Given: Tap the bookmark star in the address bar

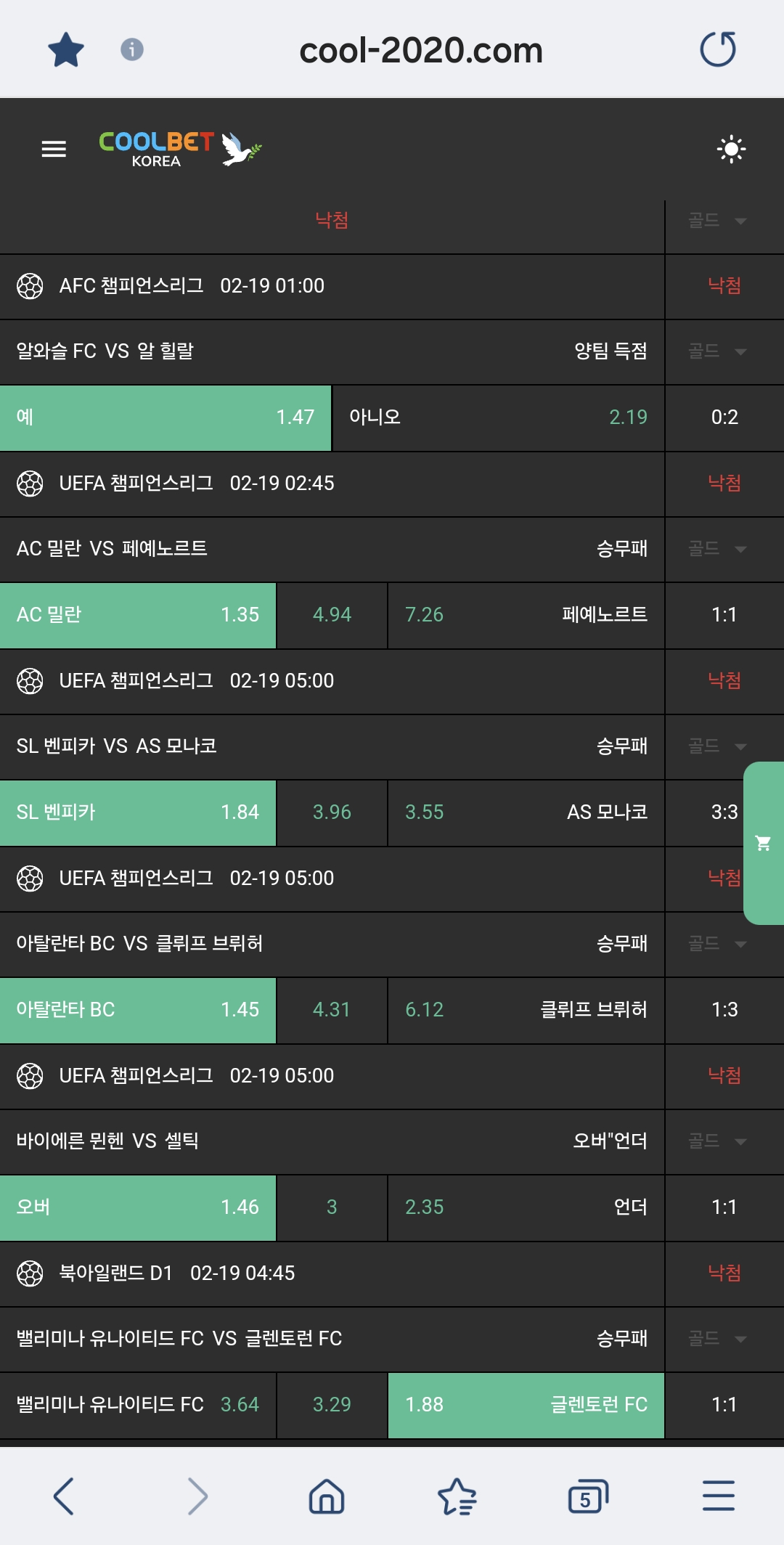Looking at the screenshot, I should (66, 50).
